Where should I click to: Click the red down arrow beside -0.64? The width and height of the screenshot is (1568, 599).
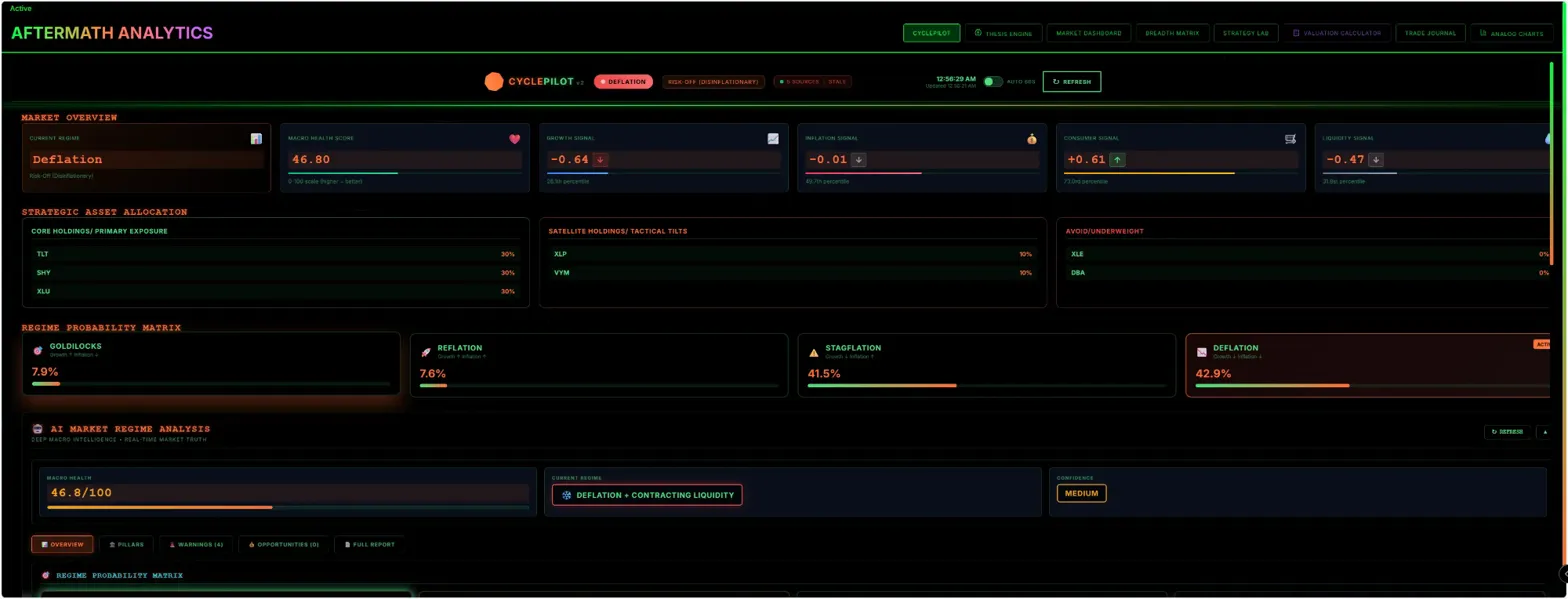(x=600, y=159)
